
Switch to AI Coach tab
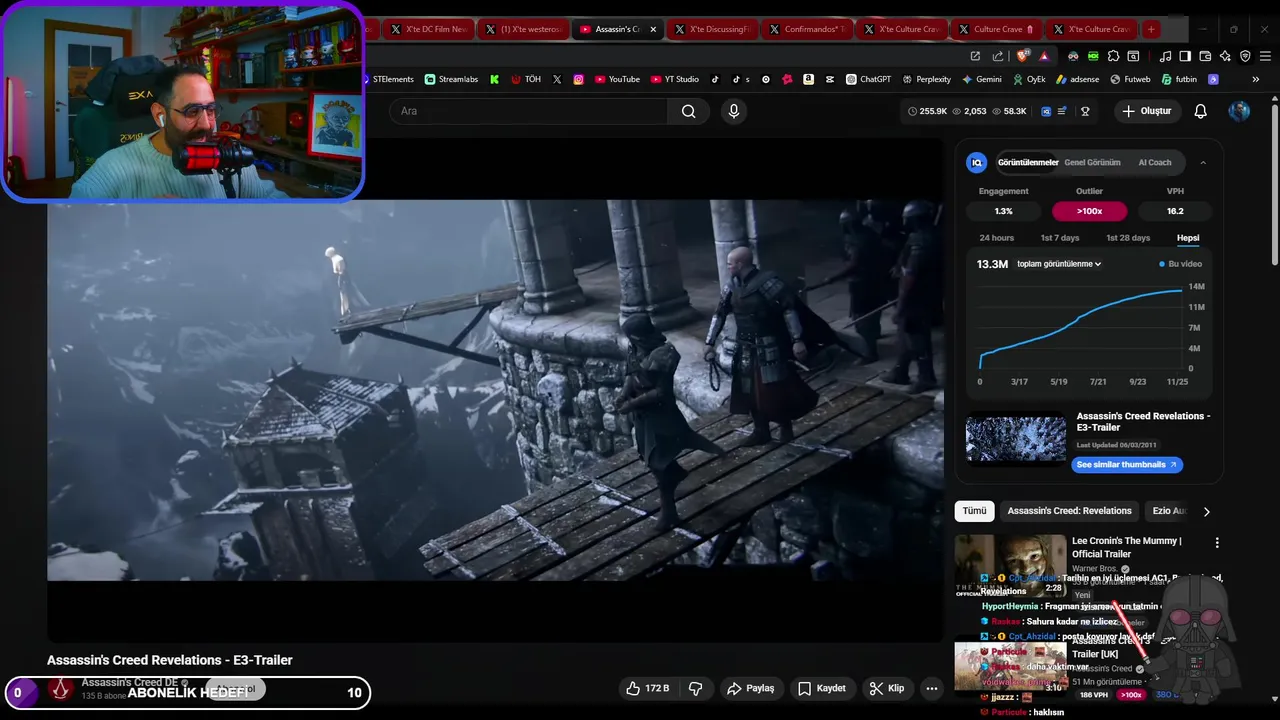[1155, 162]
